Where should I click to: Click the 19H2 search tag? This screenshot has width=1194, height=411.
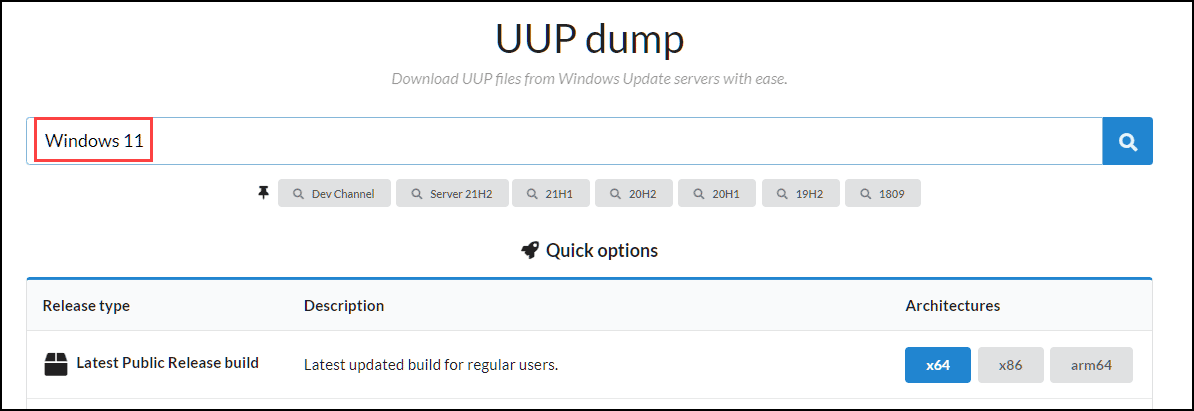800,194
